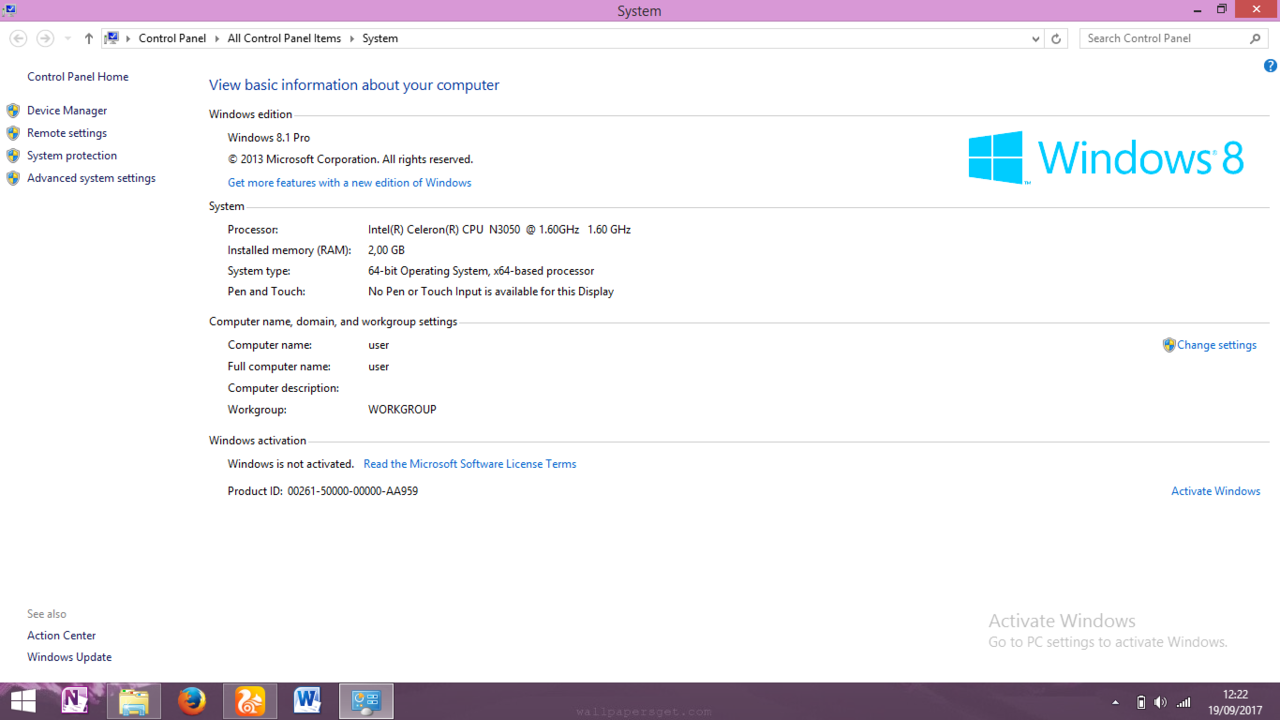Click the WORKGROUP value

pyautogui.click(x=402, y=410)
